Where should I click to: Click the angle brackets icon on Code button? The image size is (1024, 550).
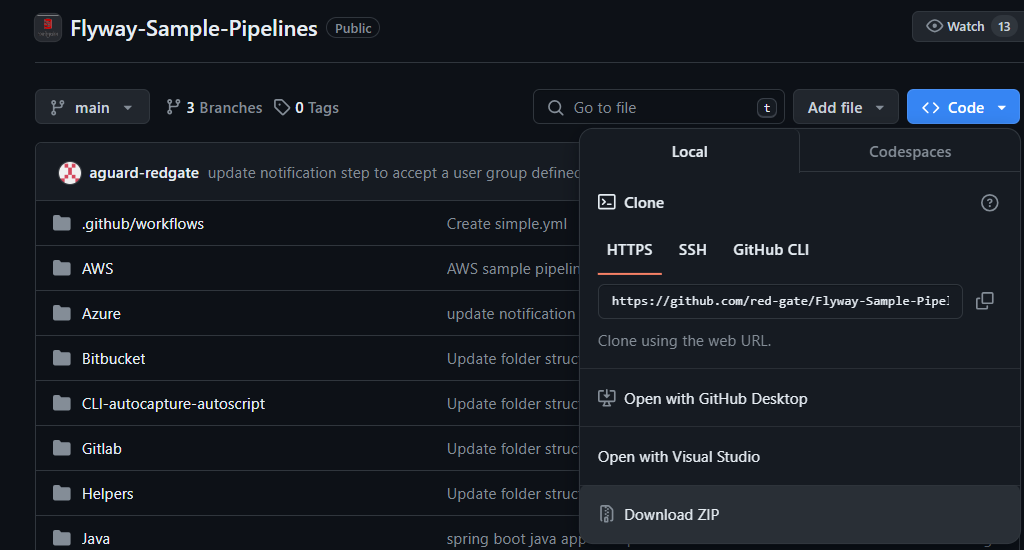(931, 108)
